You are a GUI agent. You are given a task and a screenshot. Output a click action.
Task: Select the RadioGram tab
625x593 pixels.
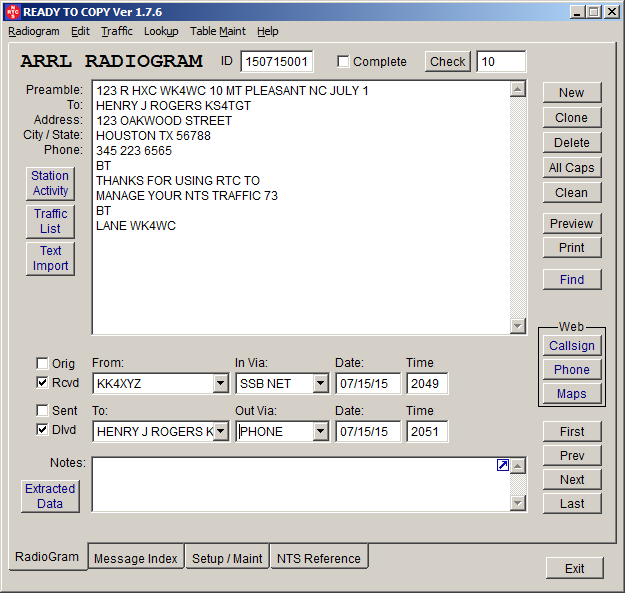pyautogui.click(x=47, y=557)
